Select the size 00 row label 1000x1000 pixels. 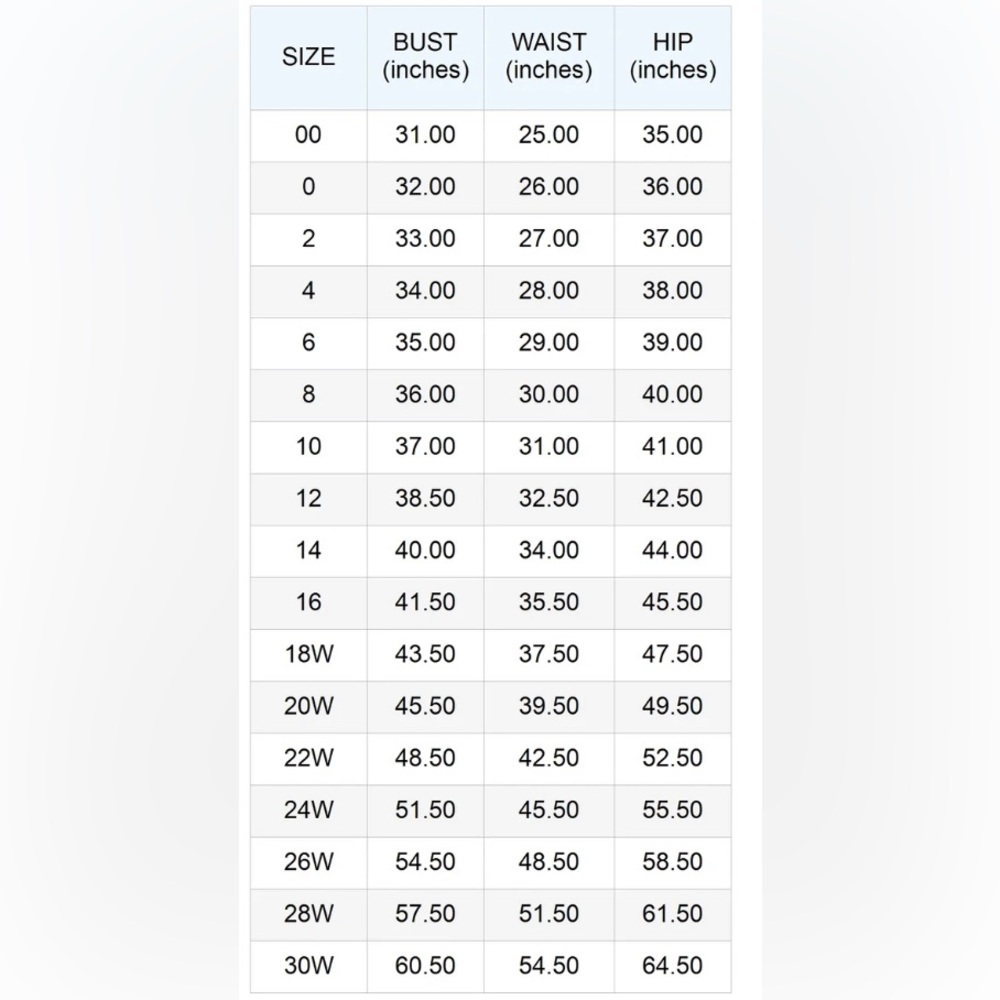(309, 135)
